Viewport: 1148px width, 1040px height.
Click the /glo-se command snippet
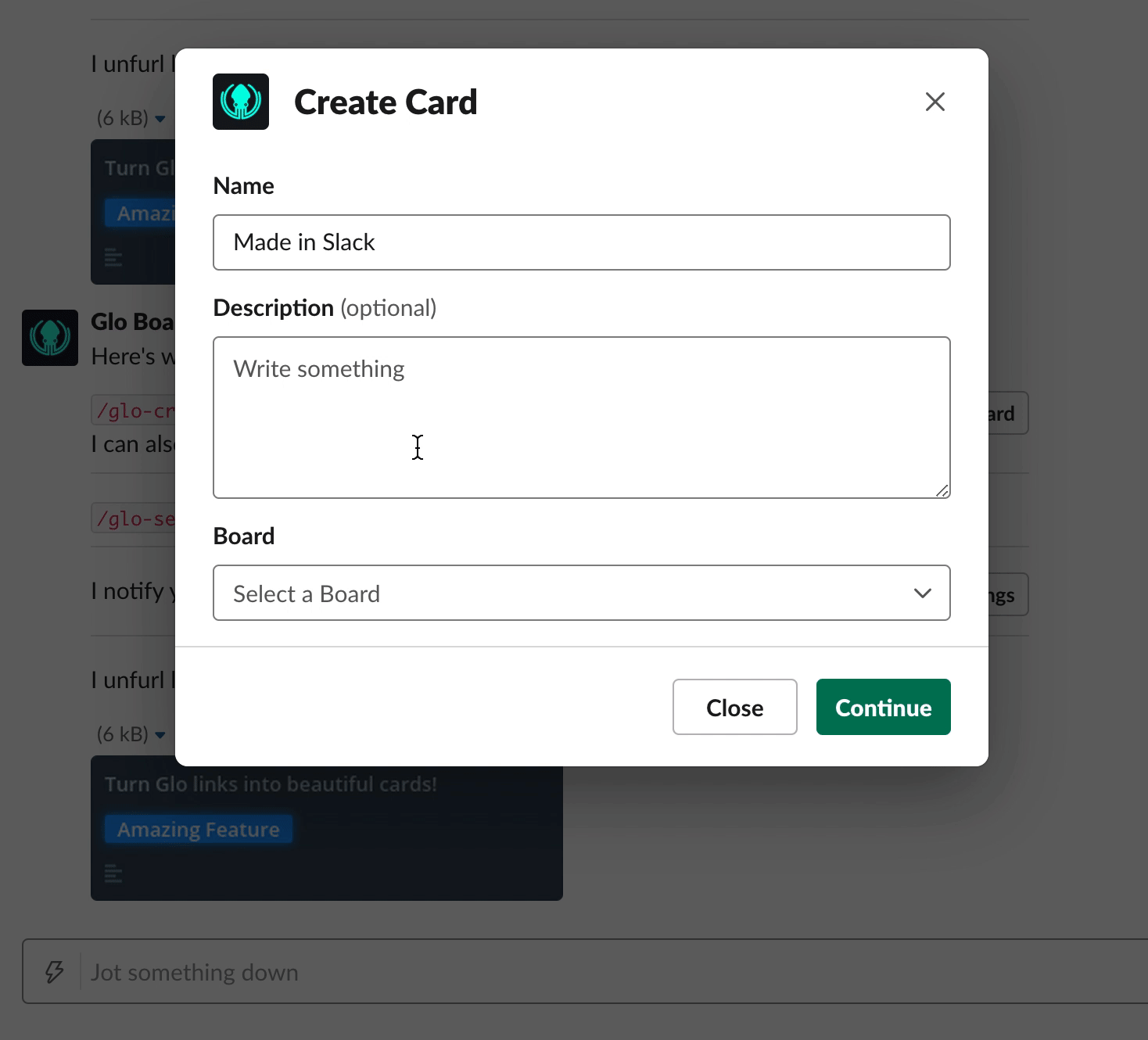click(134, 518)
